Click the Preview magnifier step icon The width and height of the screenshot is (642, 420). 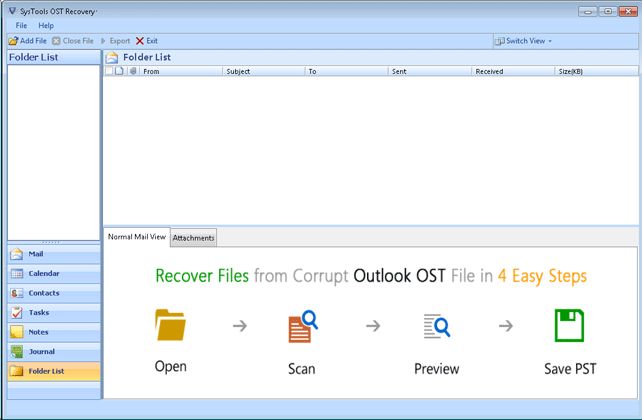[x=436, y=326]
